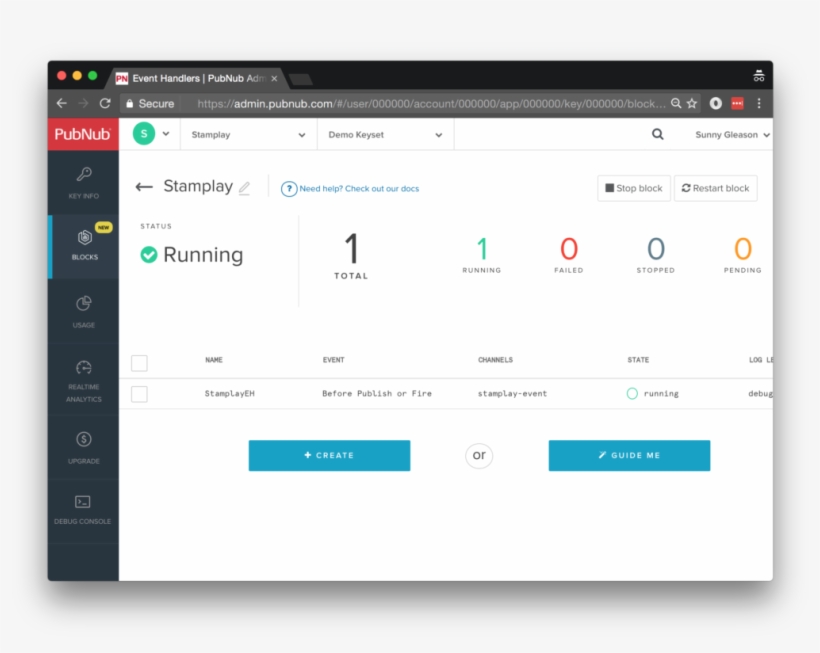The width and height of the screenshot is (820, 653).
Task: Open Chrome three-dot menu
Action: tap(759, 104)
